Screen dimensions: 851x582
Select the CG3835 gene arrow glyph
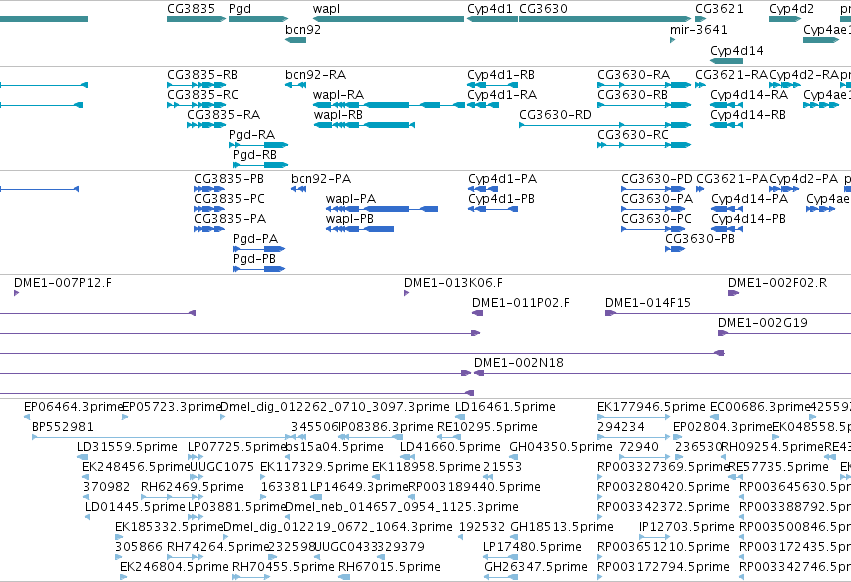point(196,19)
